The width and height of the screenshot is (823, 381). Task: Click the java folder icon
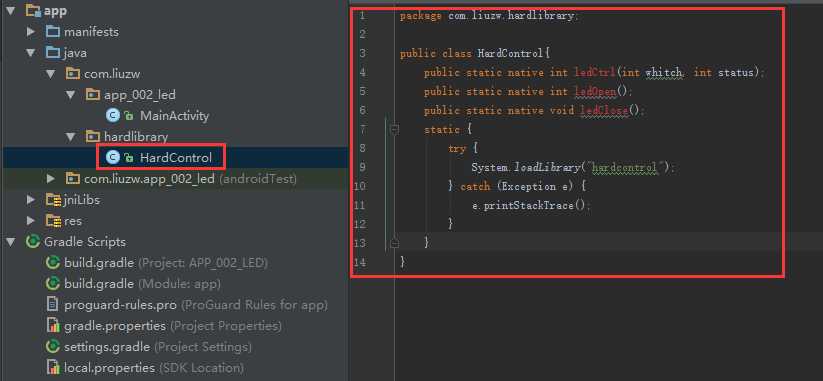tap(52, 52)
